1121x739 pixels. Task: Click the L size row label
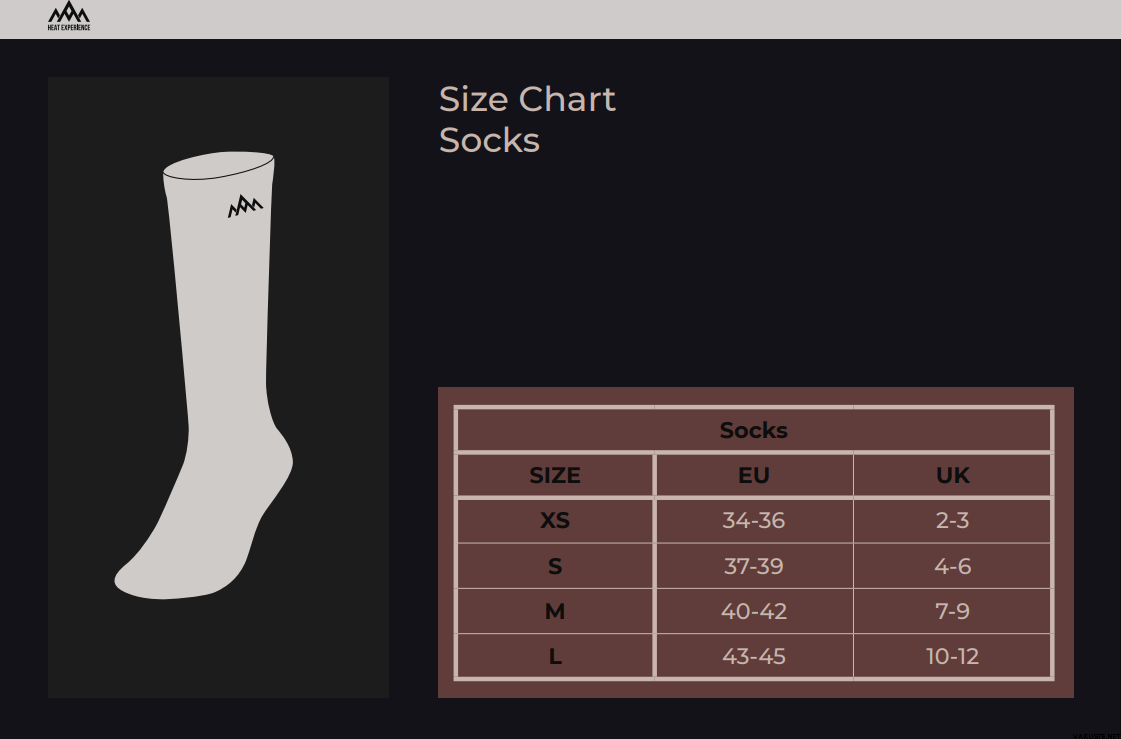point(555,656)
